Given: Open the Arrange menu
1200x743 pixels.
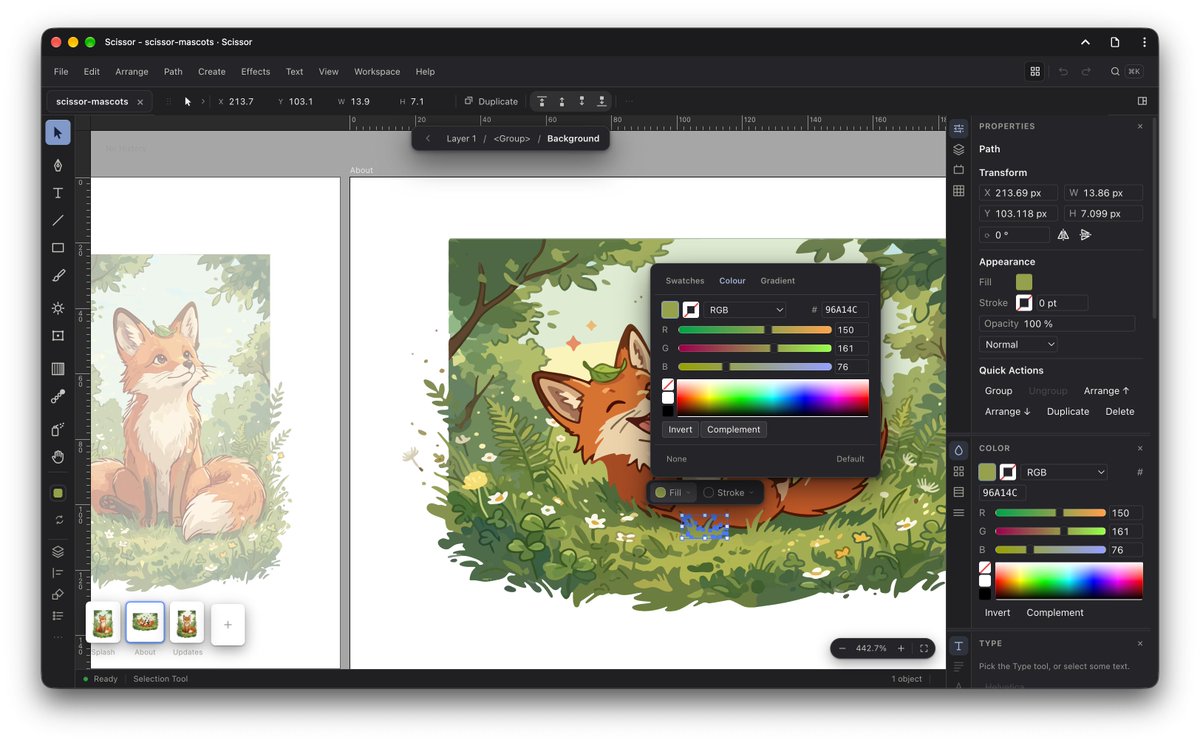Looking at the screenshot, I should click(131, 72).
